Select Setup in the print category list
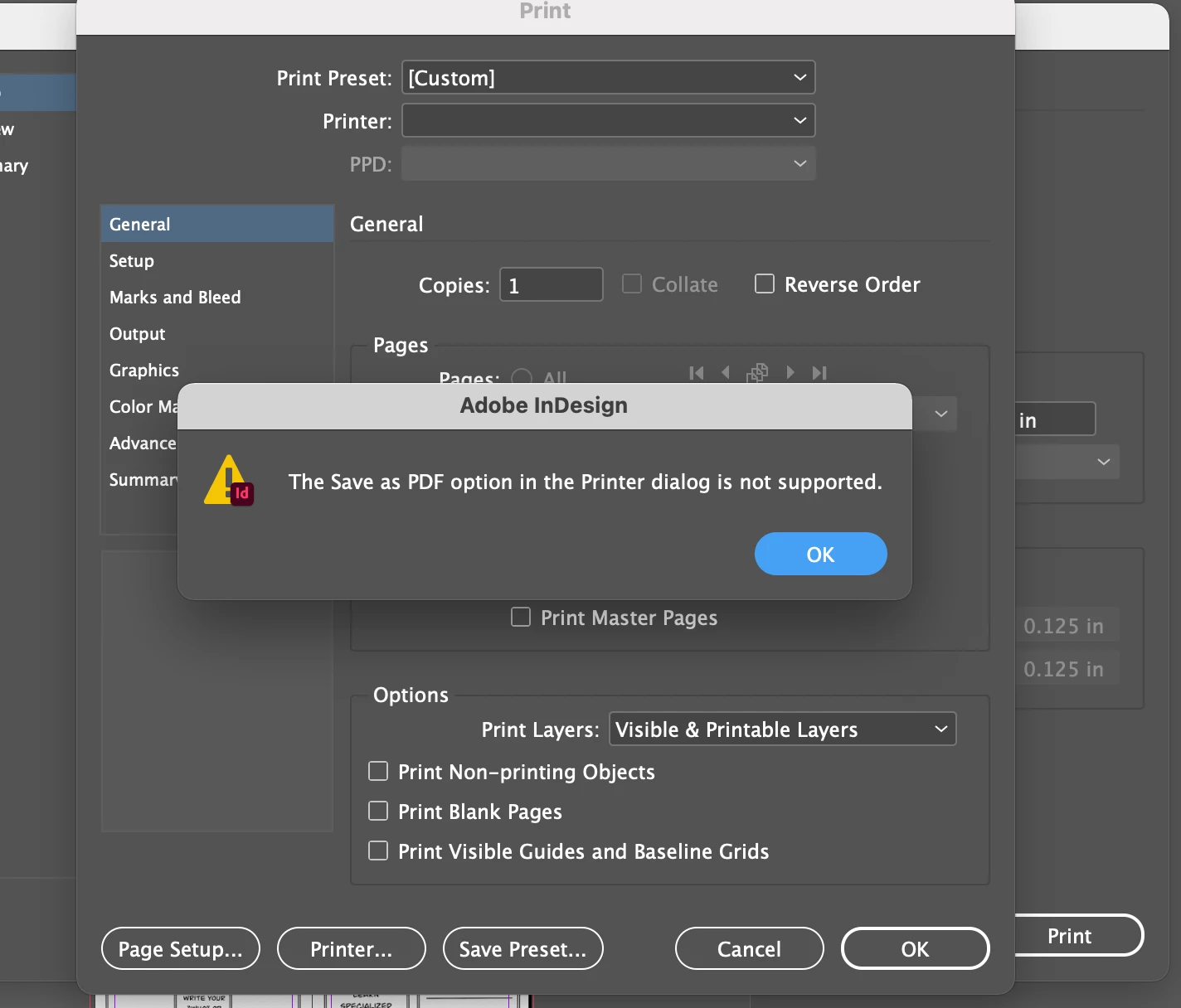Image resolution: width=1181 pixels, height=1008 pixels. point(217,260)
